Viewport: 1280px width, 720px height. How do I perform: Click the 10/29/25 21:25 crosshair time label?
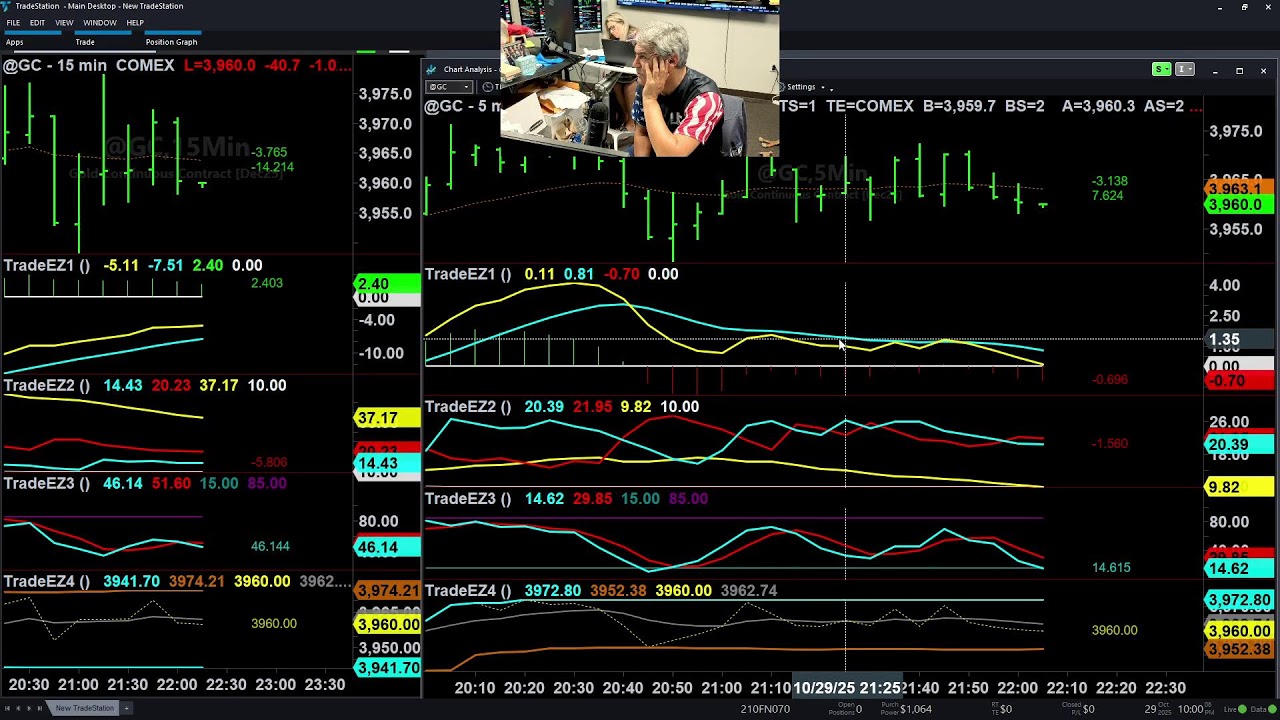(846, 688)
